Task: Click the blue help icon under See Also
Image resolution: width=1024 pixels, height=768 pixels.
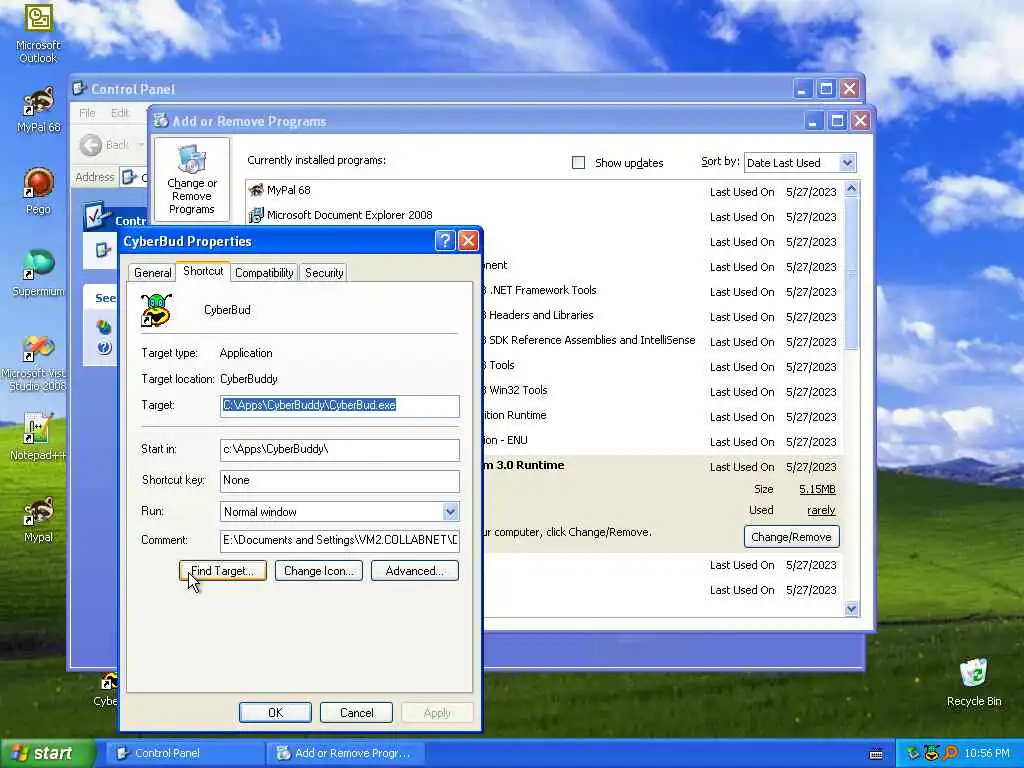Action: [104, 347]
